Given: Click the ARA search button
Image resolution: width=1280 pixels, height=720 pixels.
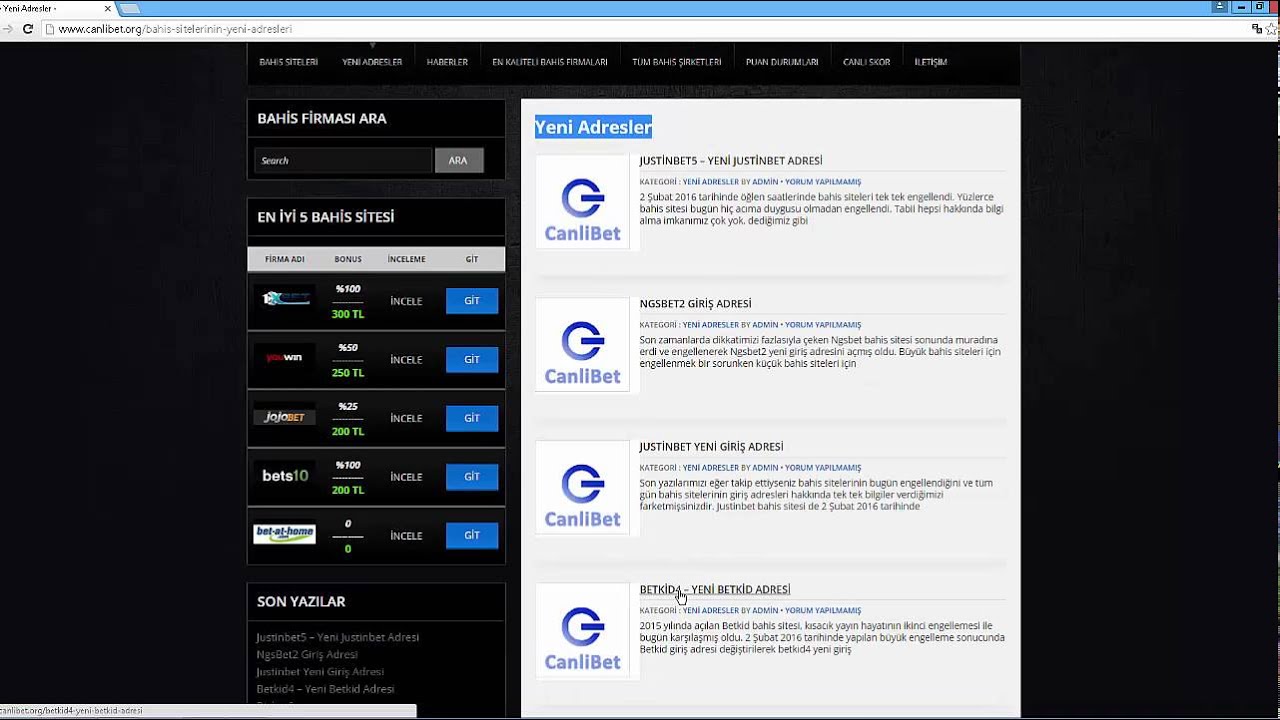Looking at the screenshot, I should 458,160.
